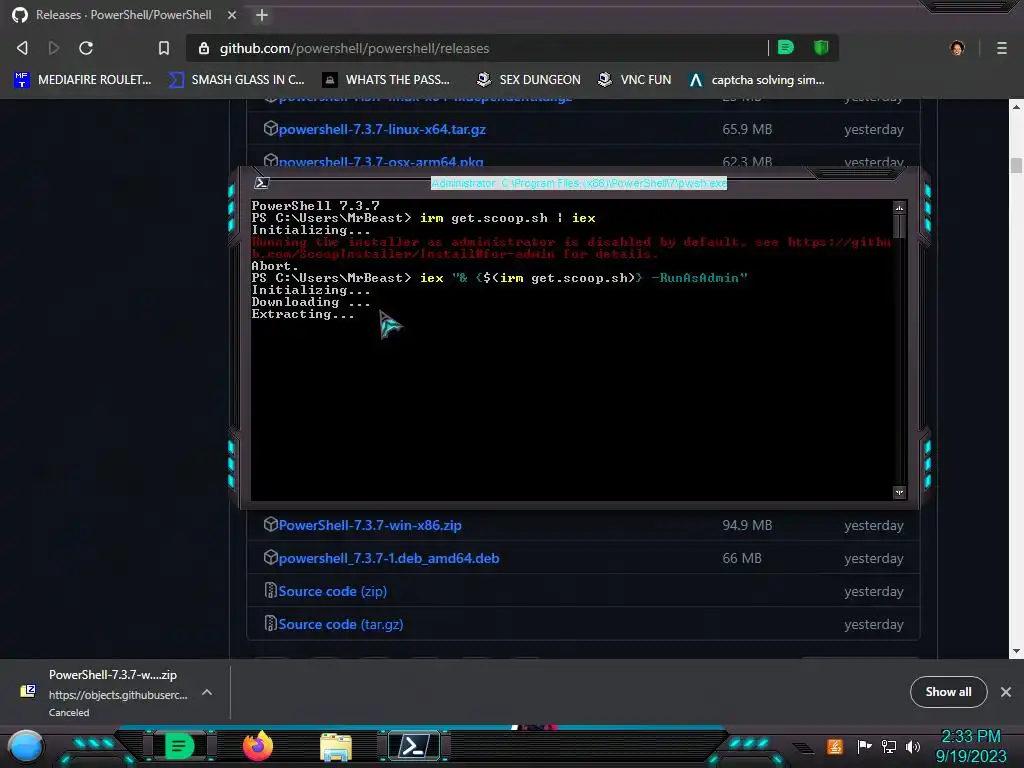Click package icon beside linux-x64.tar.gz
The height and width of the screenshot is (768, 1024).
pyautogui.click(x=270, y=128)
